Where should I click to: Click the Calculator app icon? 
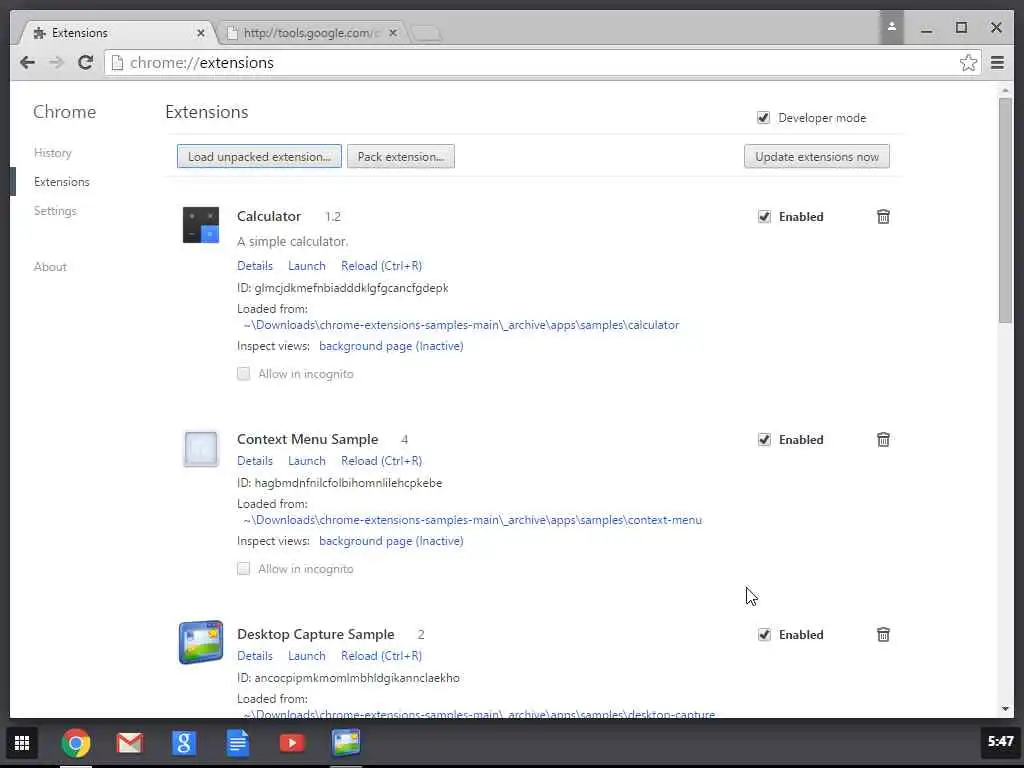tap(200, 225)
